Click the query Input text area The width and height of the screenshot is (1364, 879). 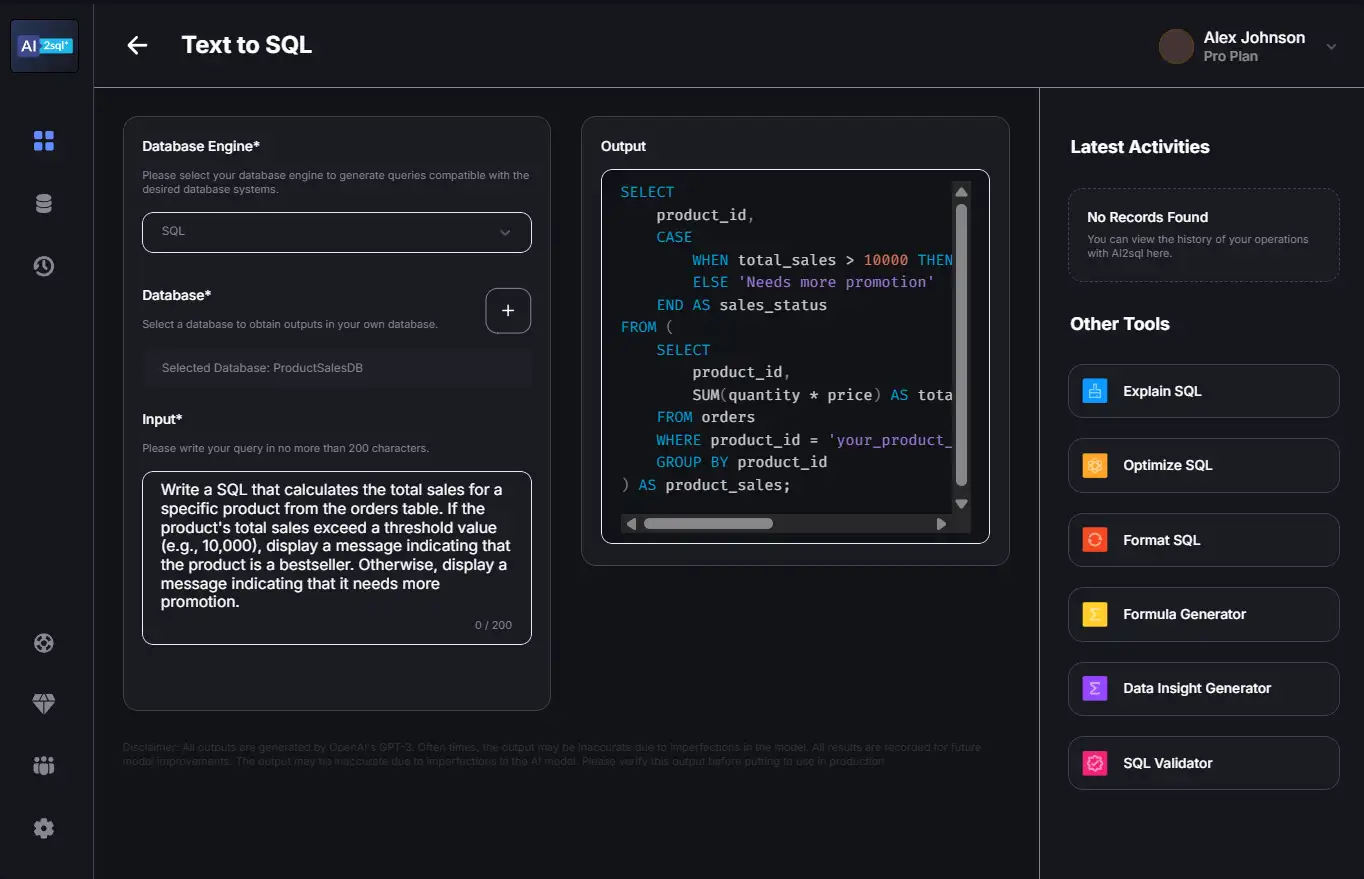tap(336, 557)
